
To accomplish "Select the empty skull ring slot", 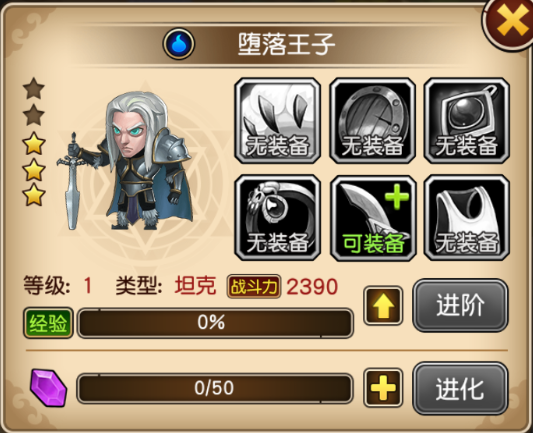I will (x=278, y=218).
